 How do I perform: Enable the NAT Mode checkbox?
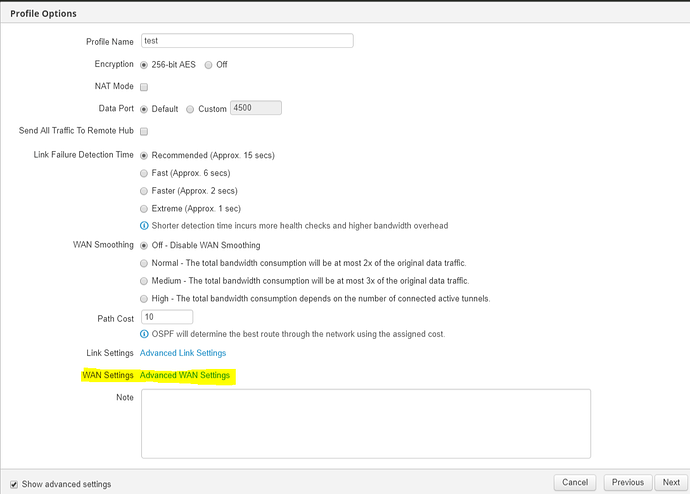[x=145, y=87]
